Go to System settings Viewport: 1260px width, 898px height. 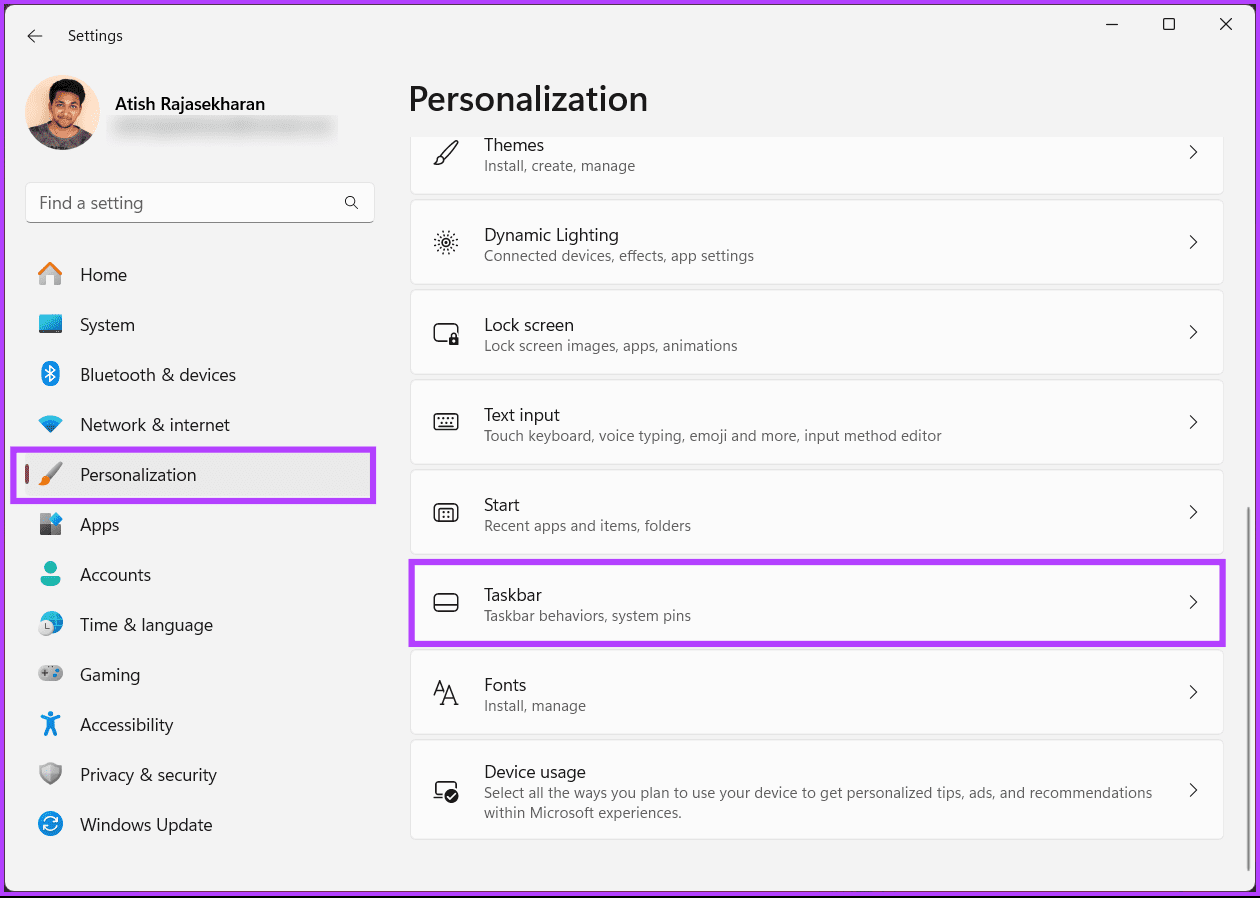(x=107, y=325)
